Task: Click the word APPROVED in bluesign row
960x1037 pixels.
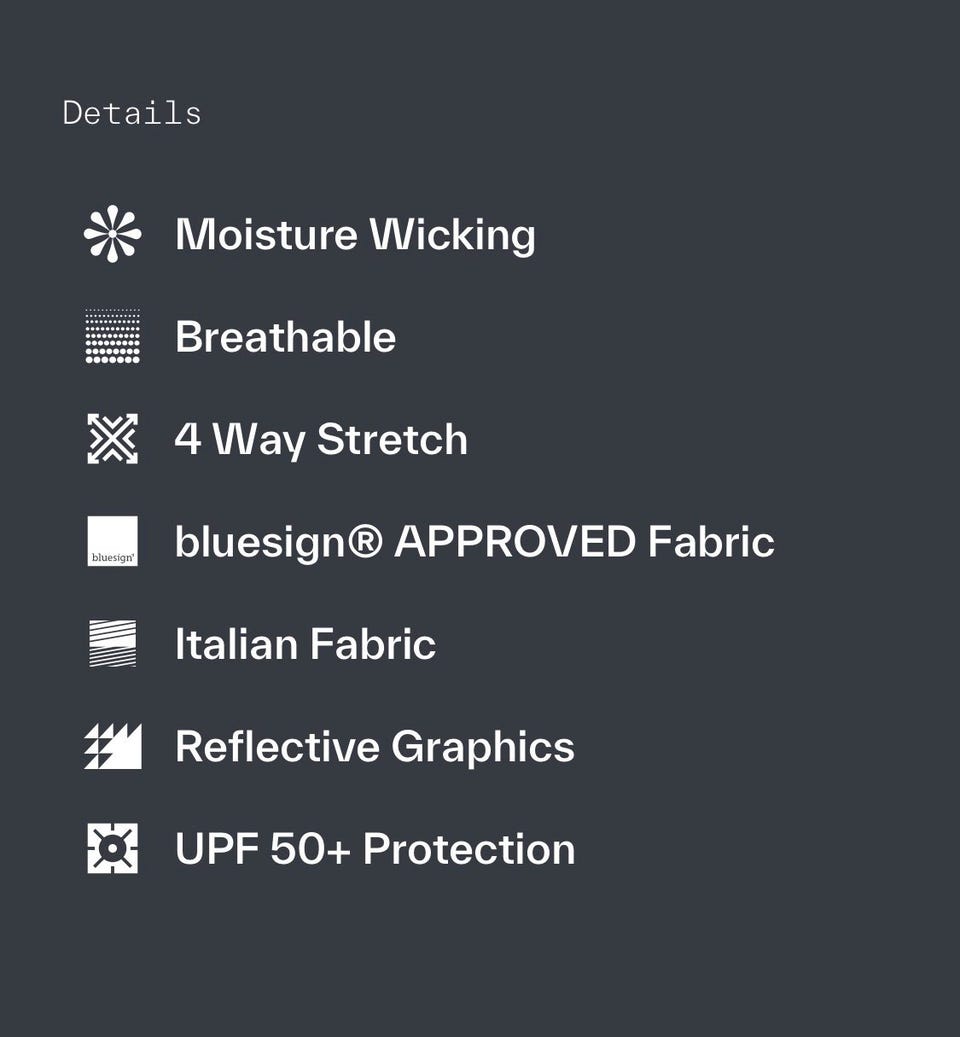Action: pos(515,542)
